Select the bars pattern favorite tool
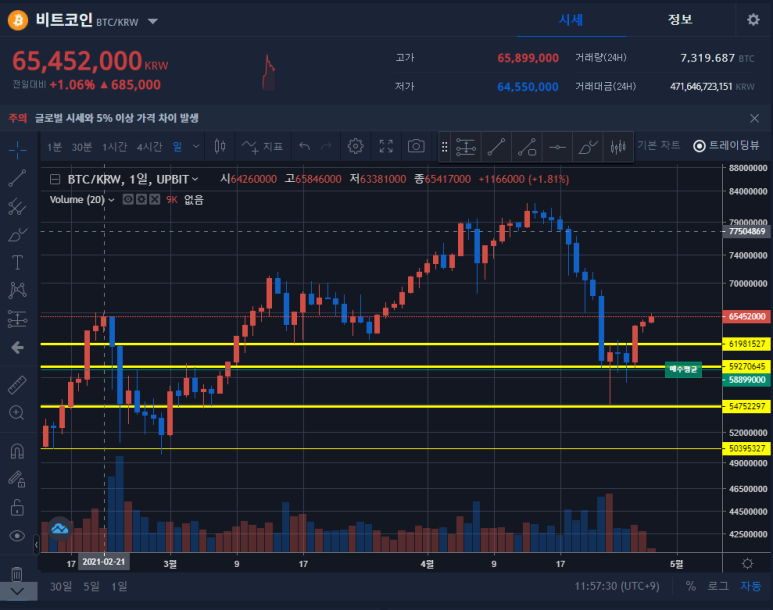Screen dimensions: 773x610 pyautogui.click(x=618, y=147)
